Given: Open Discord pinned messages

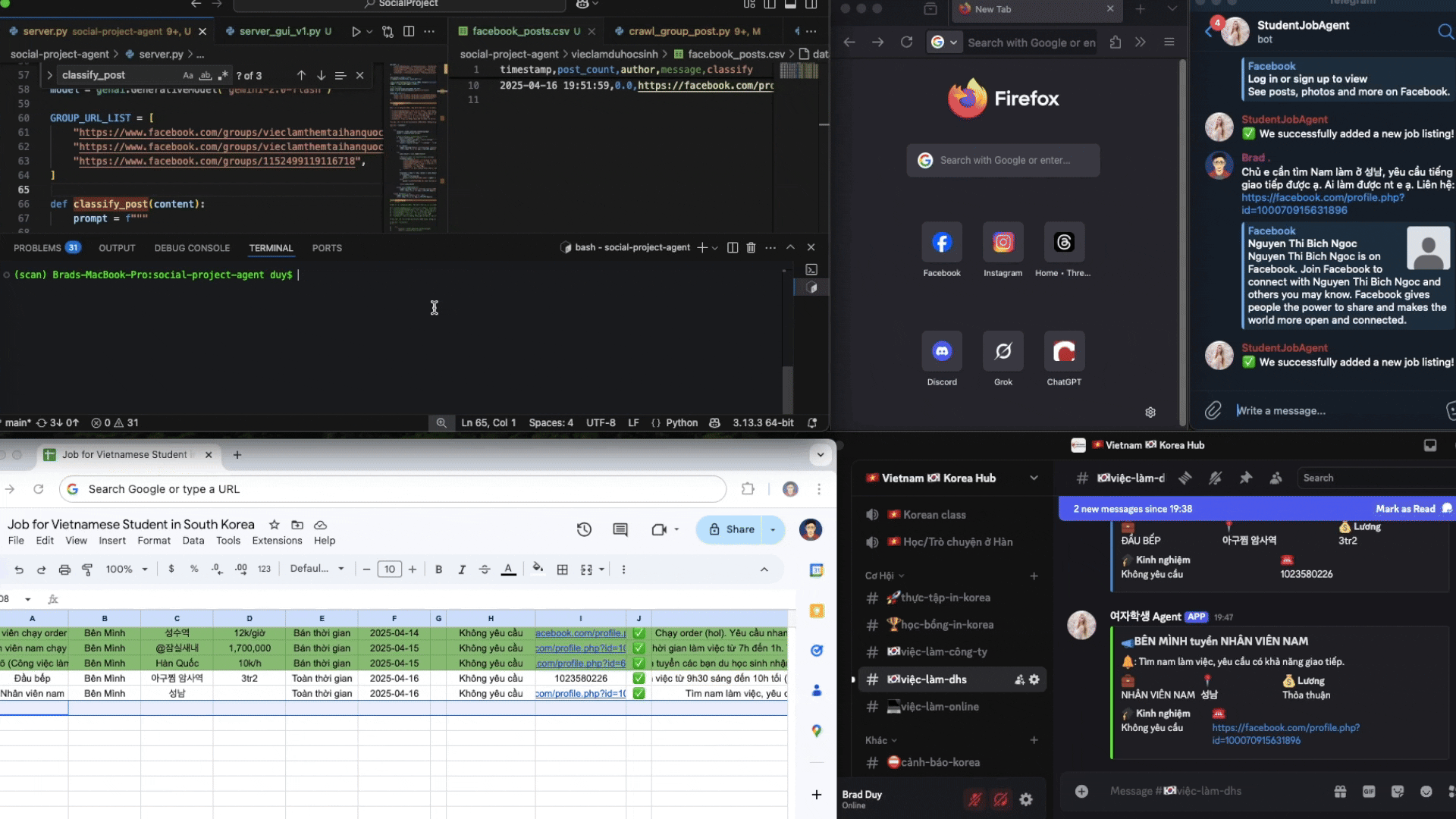Looking at the screenshot, I should 1245,478.
